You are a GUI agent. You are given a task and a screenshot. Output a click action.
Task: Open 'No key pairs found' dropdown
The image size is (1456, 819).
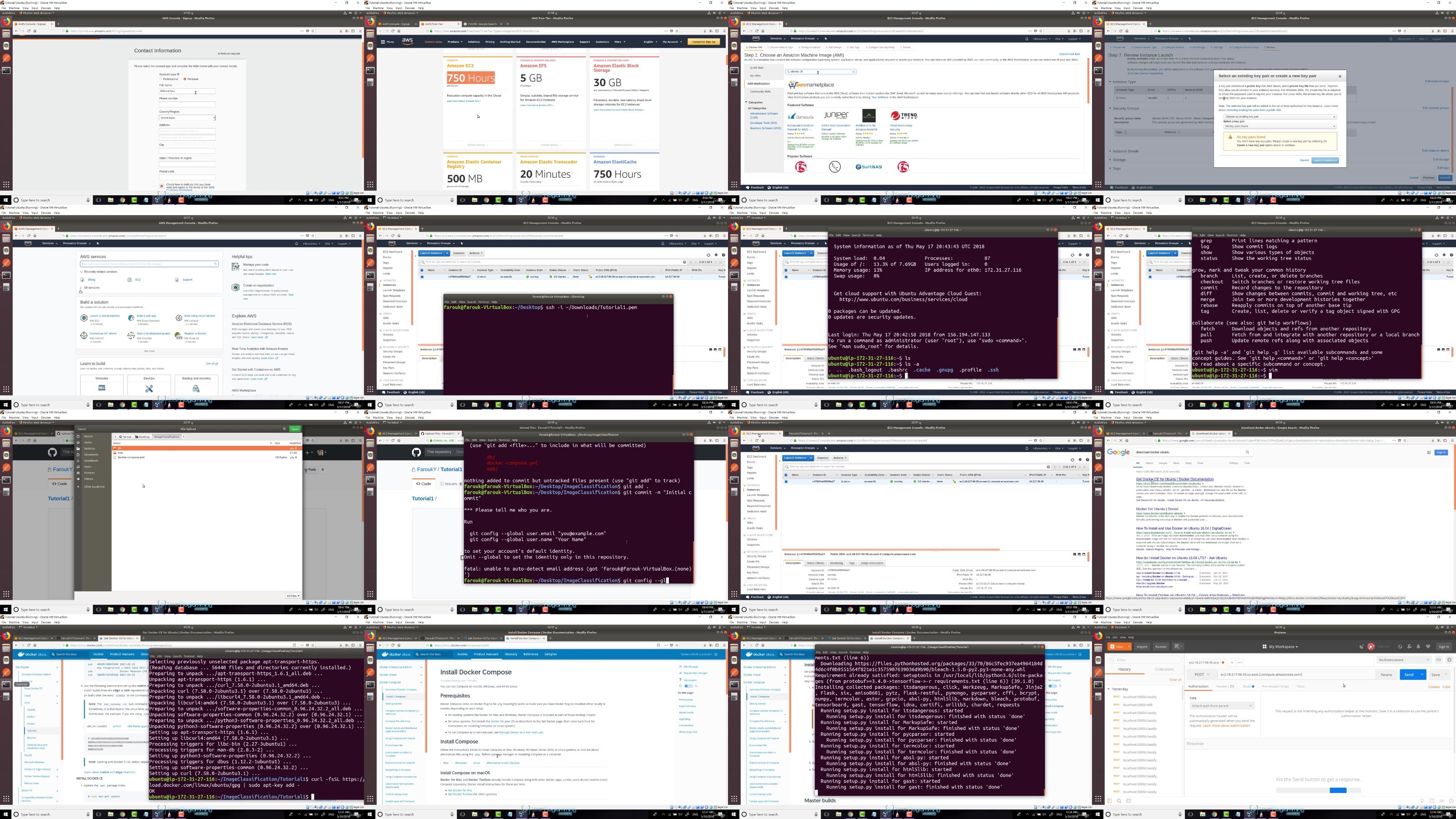(1279, 126)
